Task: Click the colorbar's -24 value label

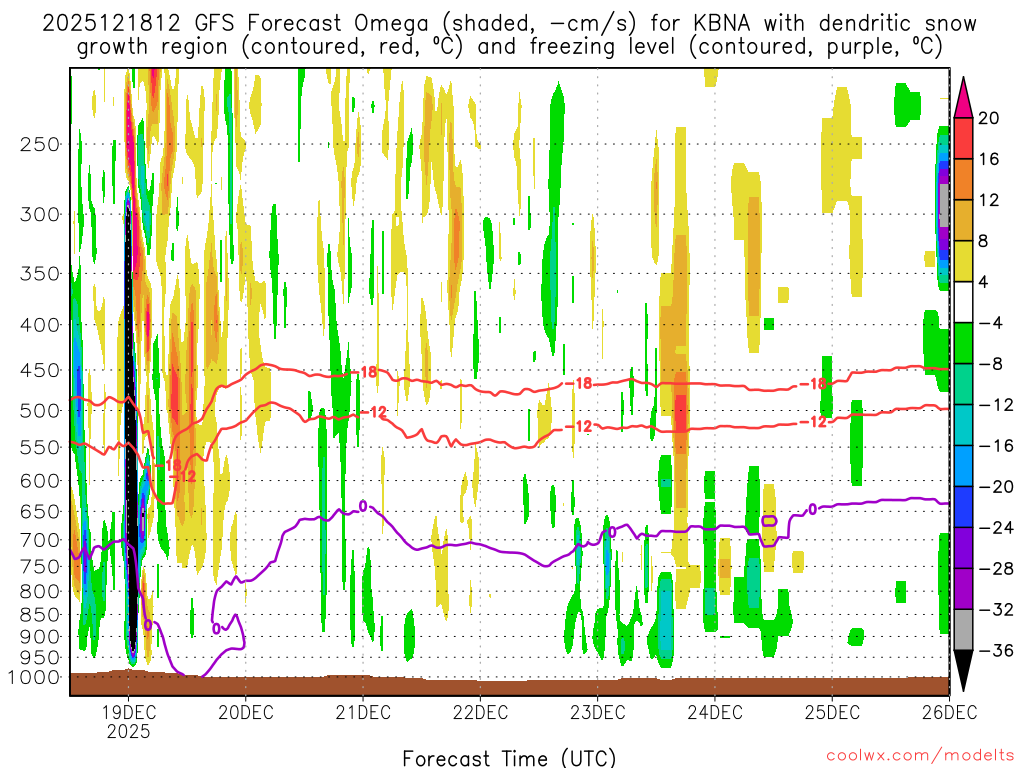Action: (996, 528)
